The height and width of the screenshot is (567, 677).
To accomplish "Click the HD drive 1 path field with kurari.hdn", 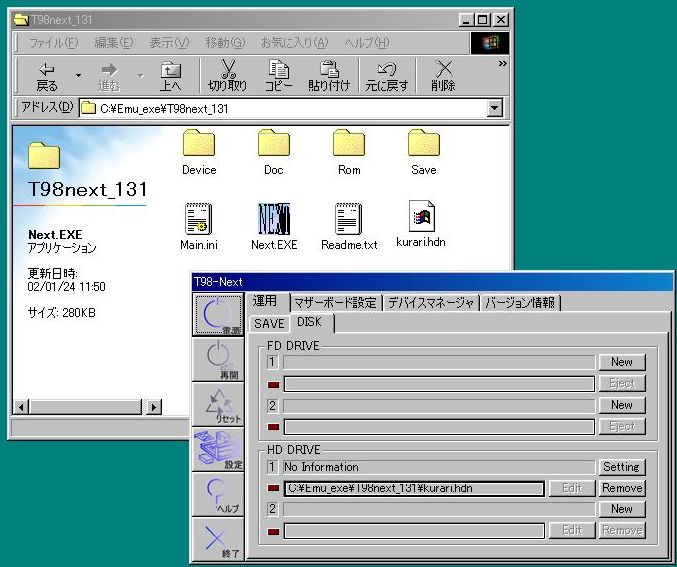I will point(414,488).
